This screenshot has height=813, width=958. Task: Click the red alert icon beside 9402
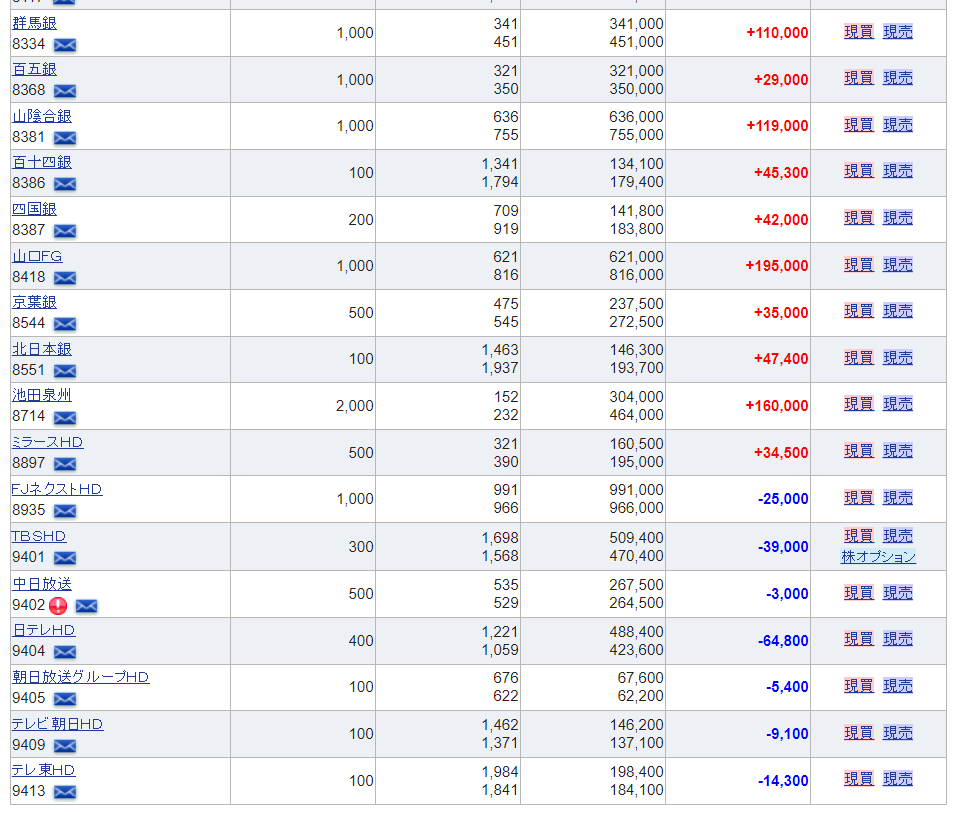[58, 605]
